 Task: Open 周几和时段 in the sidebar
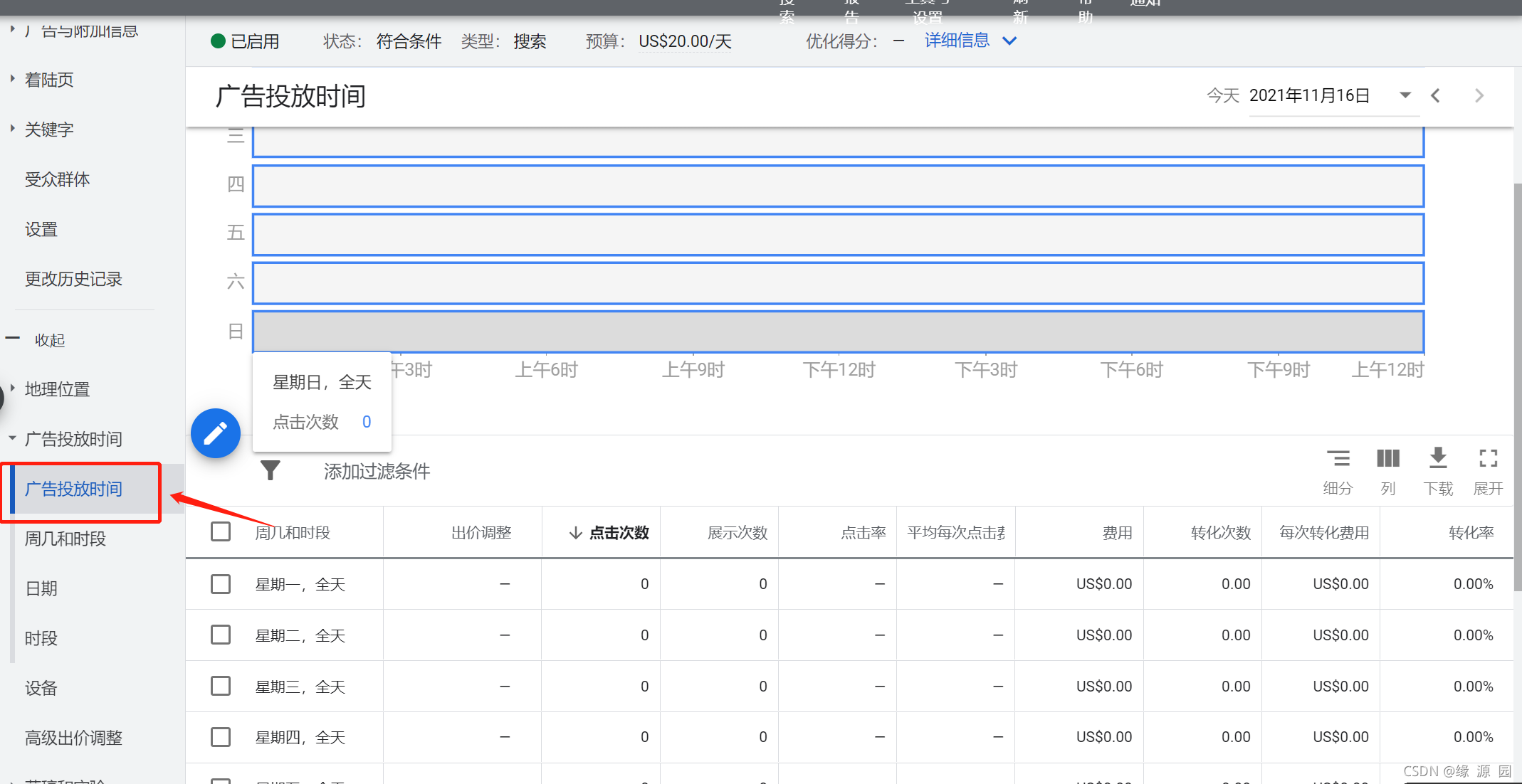point(65,539)
